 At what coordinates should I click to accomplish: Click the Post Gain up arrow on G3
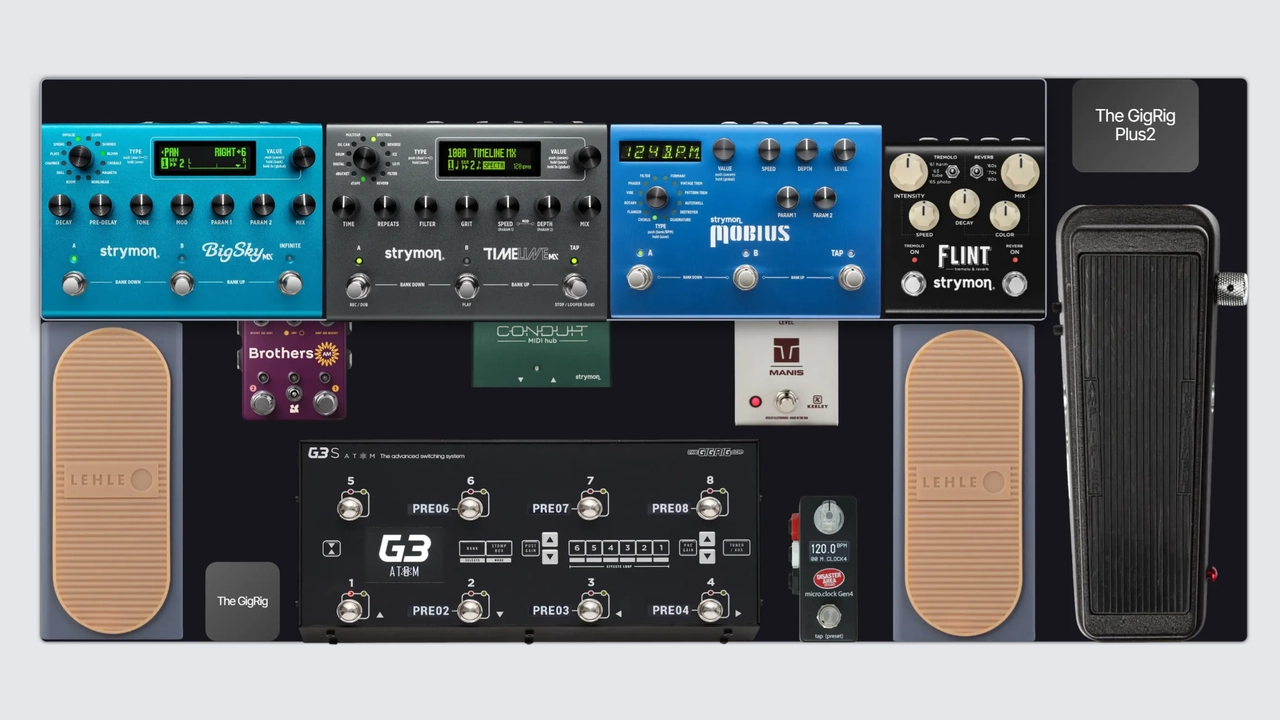[x=549, y=541]
